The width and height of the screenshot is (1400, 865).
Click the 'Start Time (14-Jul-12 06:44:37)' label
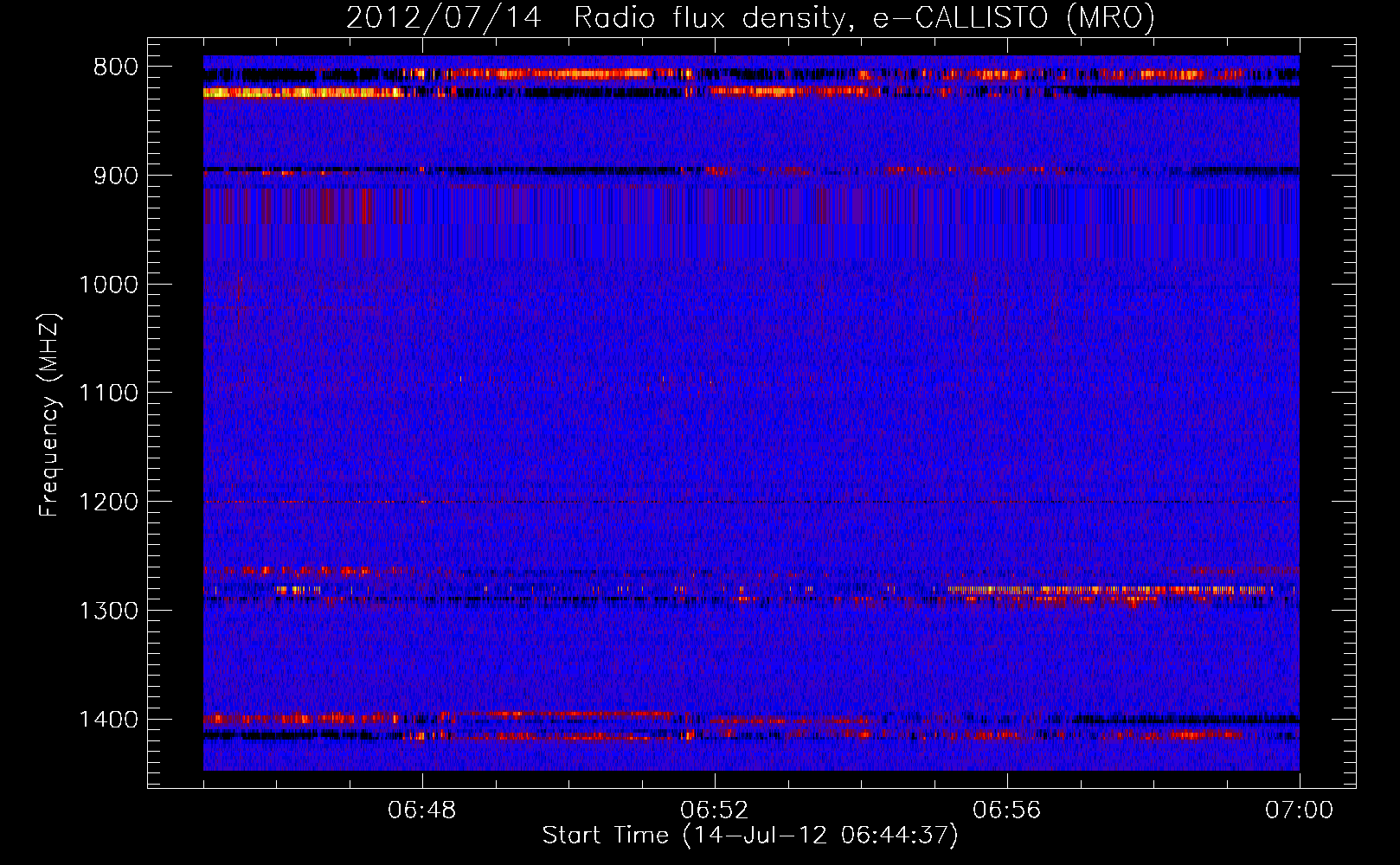(750, 836)
